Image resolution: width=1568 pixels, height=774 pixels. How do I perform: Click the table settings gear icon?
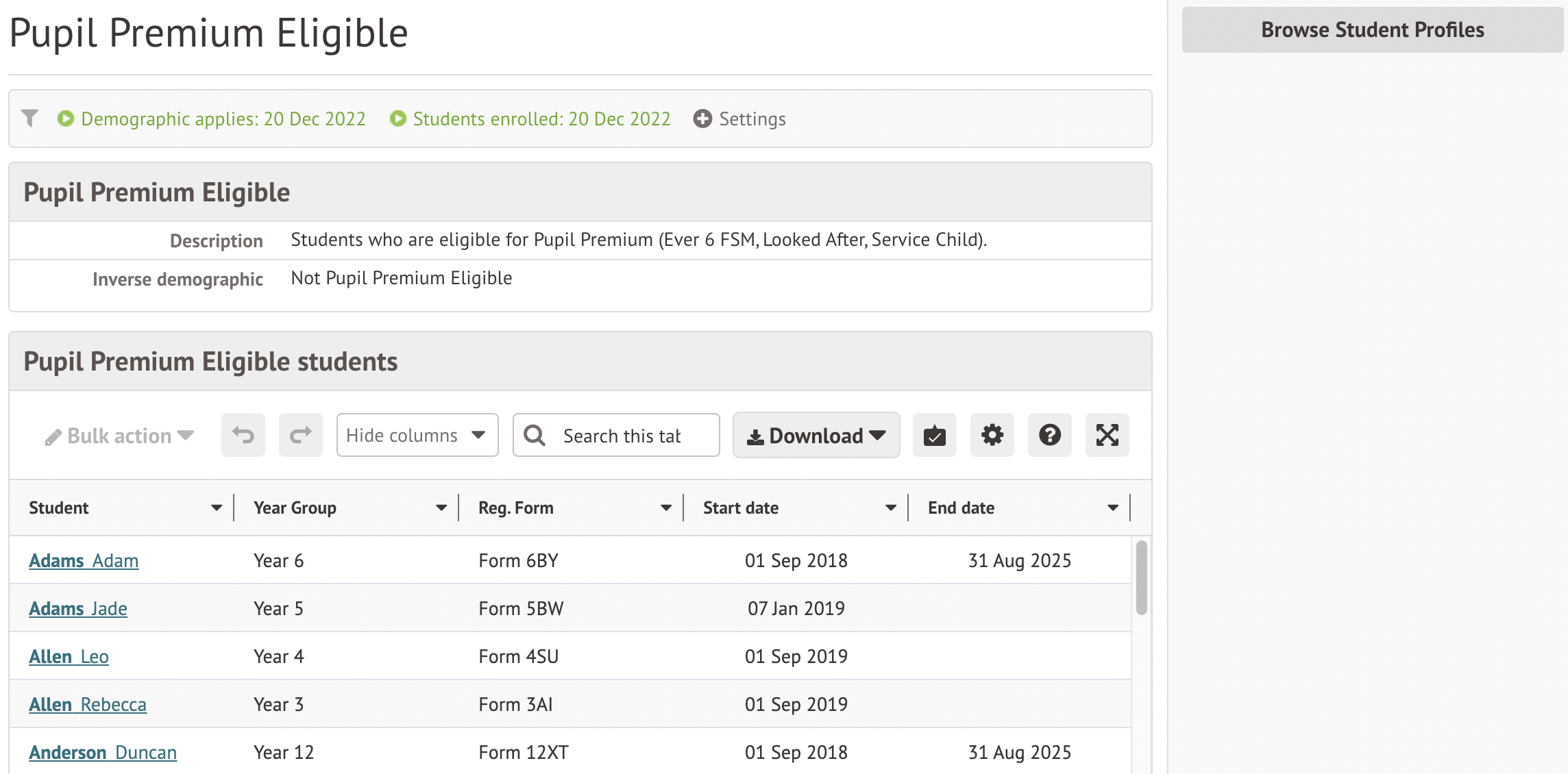[992, 435]
